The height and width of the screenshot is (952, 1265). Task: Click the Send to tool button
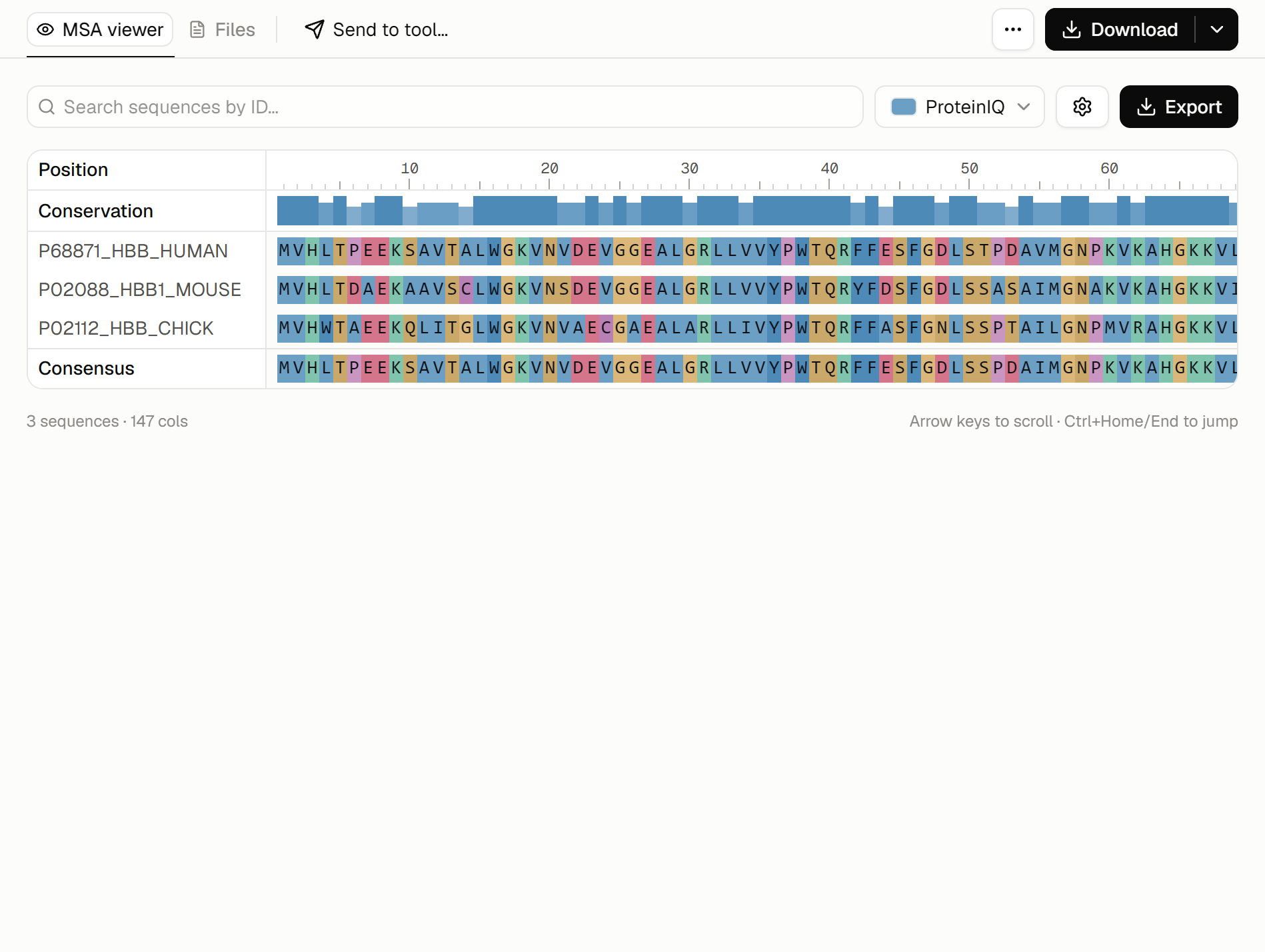377,29
